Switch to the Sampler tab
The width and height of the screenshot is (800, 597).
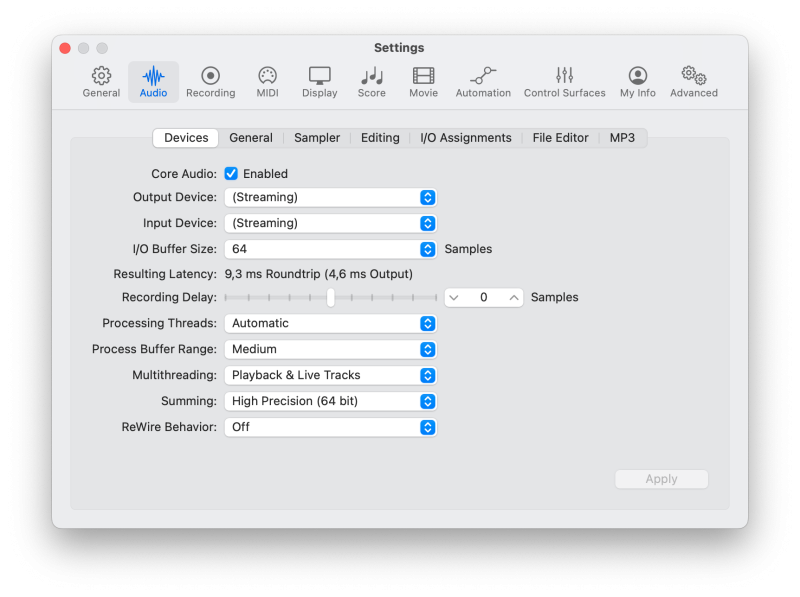click(x=317, y=138)
